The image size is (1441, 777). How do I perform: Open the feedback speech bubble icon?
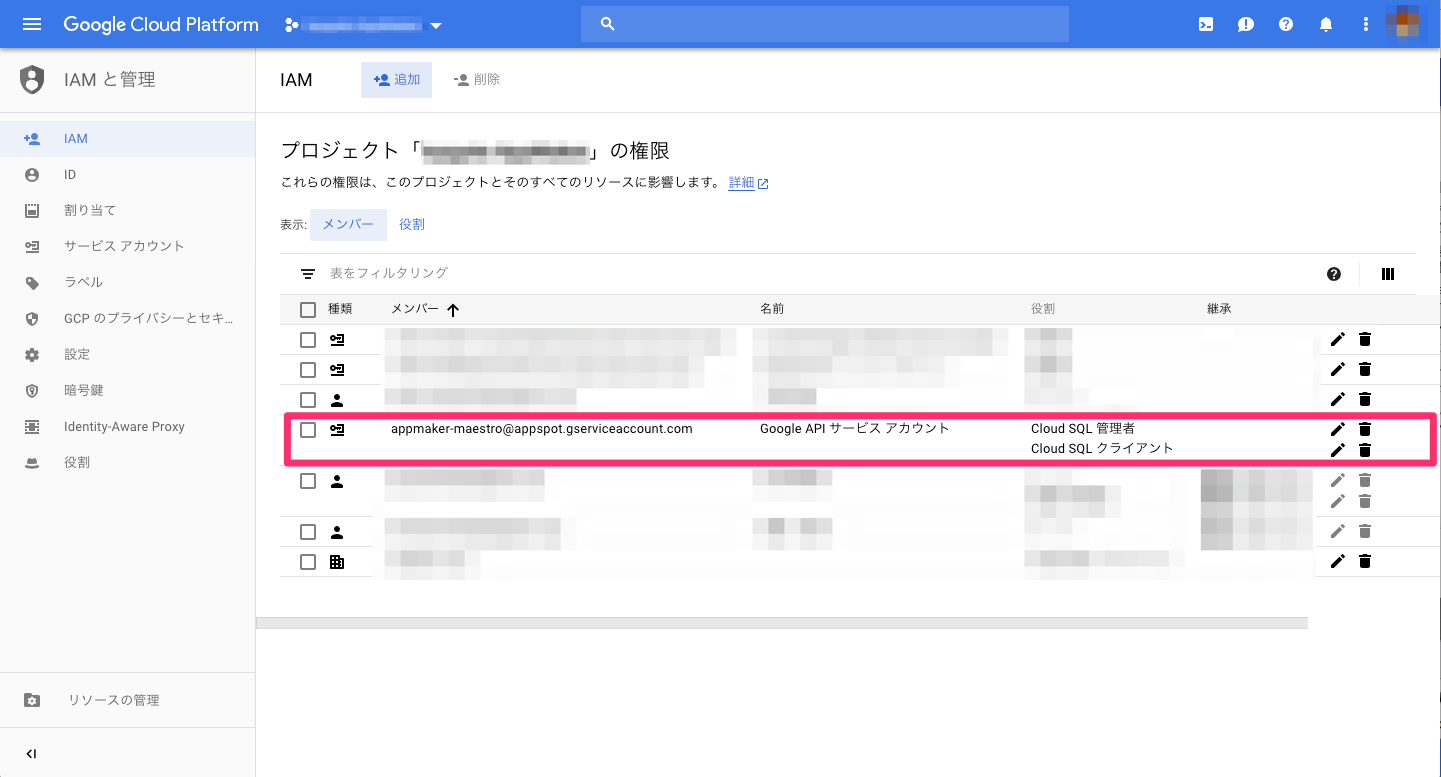tap(1246, 25)
